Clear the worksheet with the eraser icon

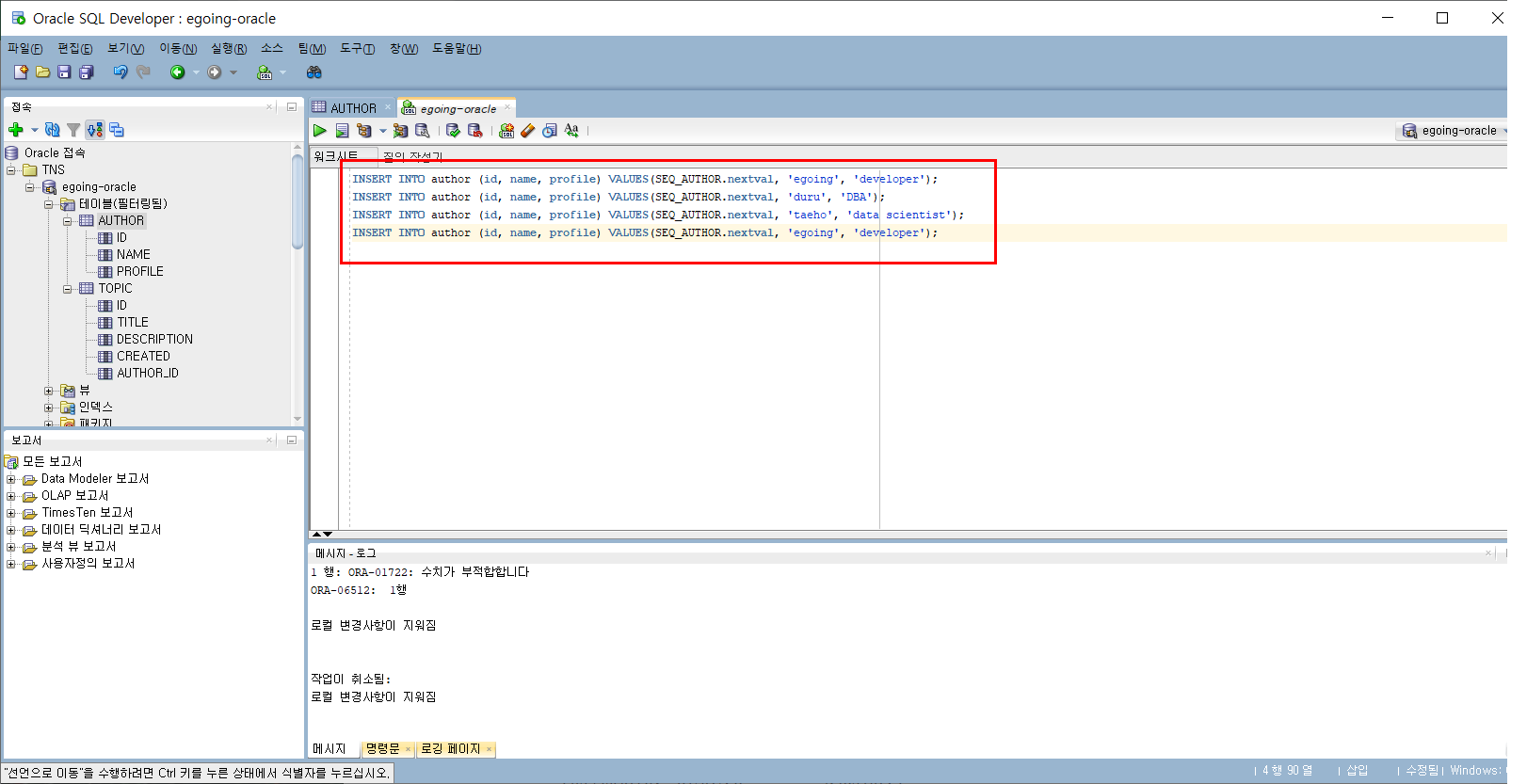528,131
